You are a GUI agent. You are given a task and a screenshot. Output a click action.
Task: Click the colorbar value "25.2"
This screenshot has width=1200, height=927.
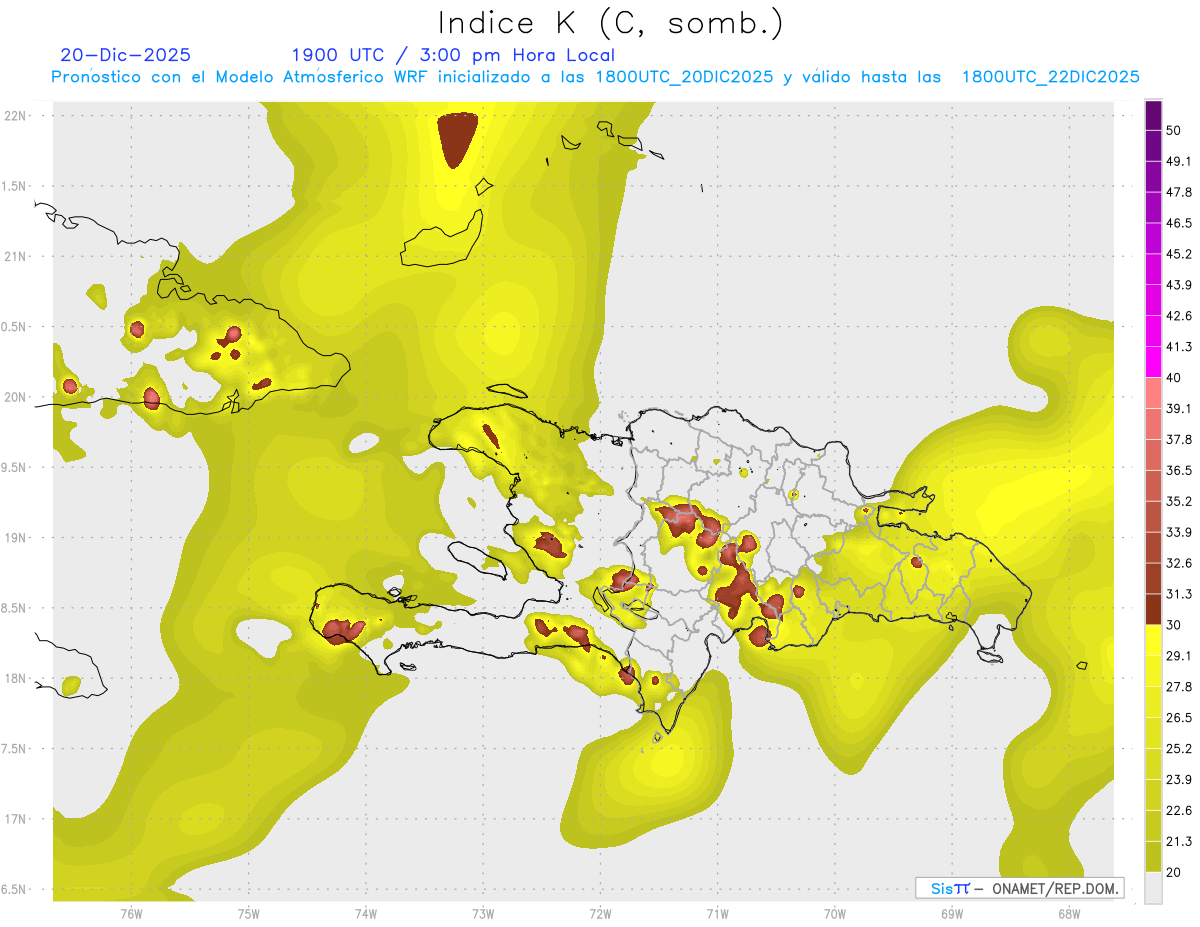click(1179, 749)
